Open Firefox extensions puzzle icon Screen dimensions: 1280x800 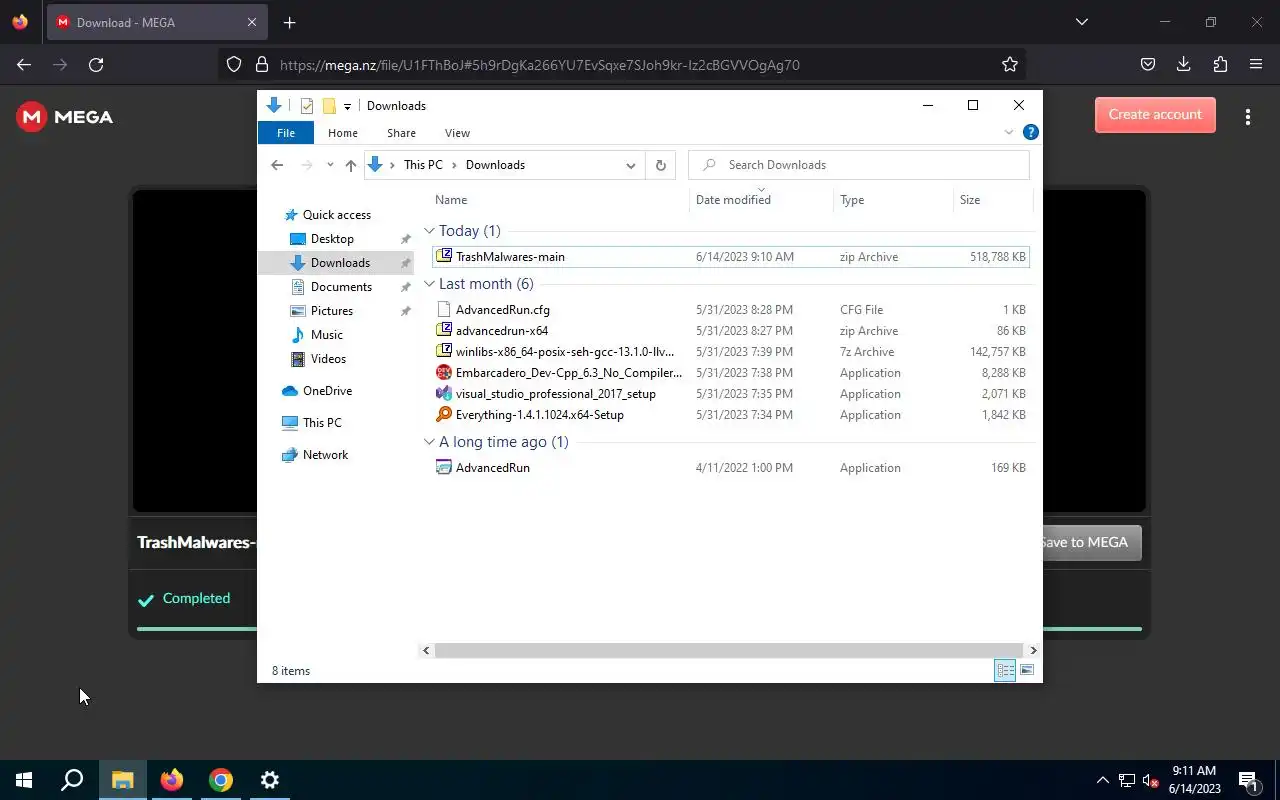(1220, 65)
